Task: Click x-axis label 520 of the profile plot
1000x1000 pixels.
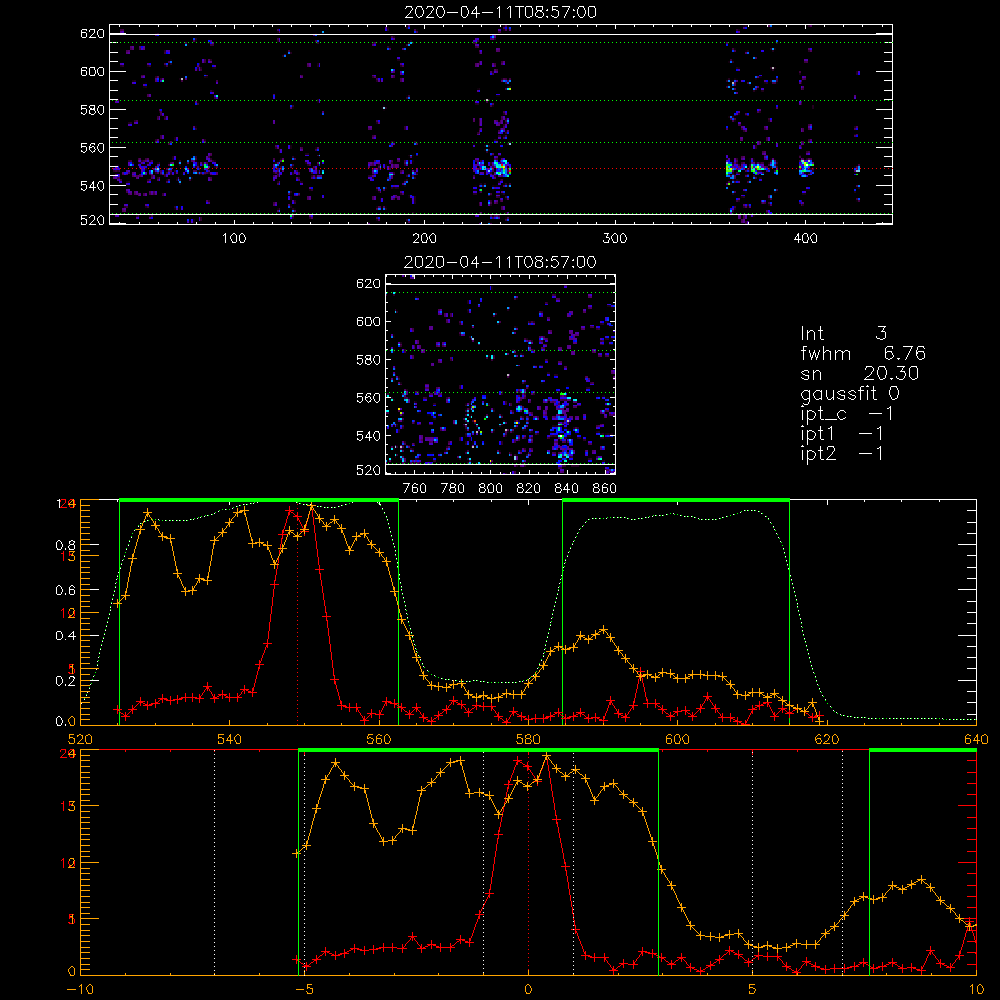Action: (80, 740)
